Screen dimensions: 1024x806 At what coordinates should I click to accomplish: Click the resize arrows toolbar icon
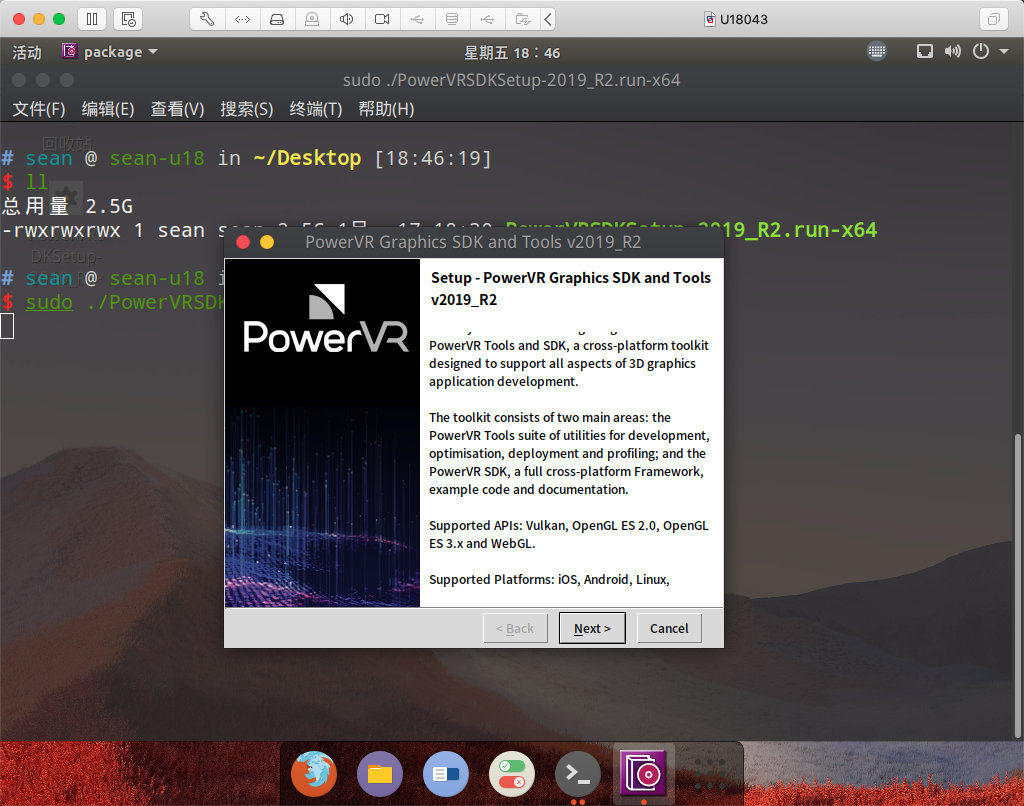click(242, 19)
